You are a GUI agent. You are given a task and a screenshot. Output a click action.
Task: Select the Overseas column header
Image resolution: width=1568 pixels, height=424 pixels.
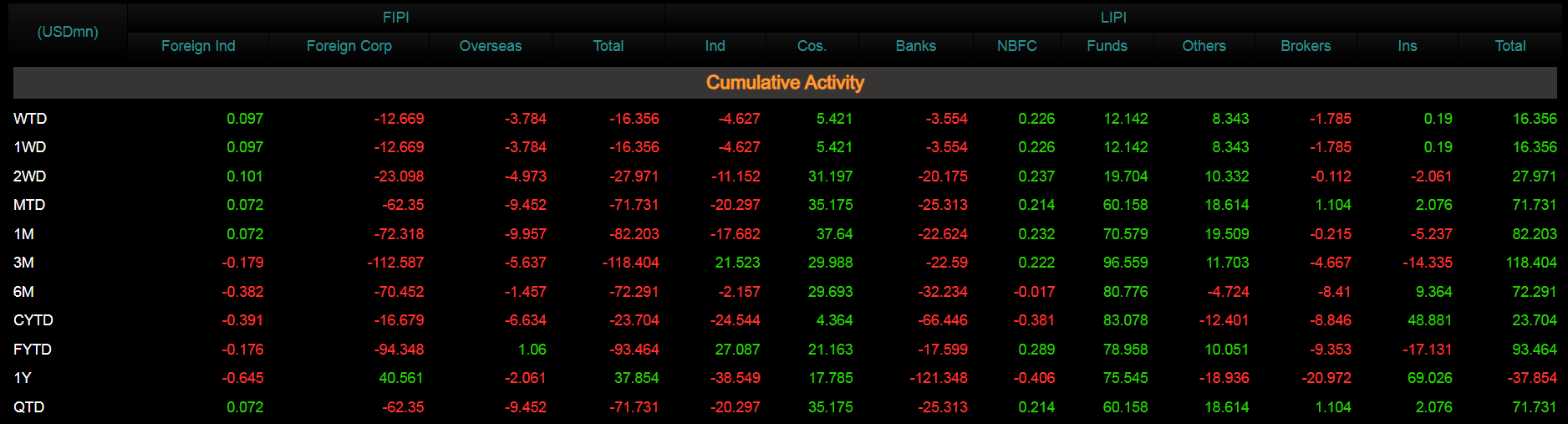tap(490, 46)
